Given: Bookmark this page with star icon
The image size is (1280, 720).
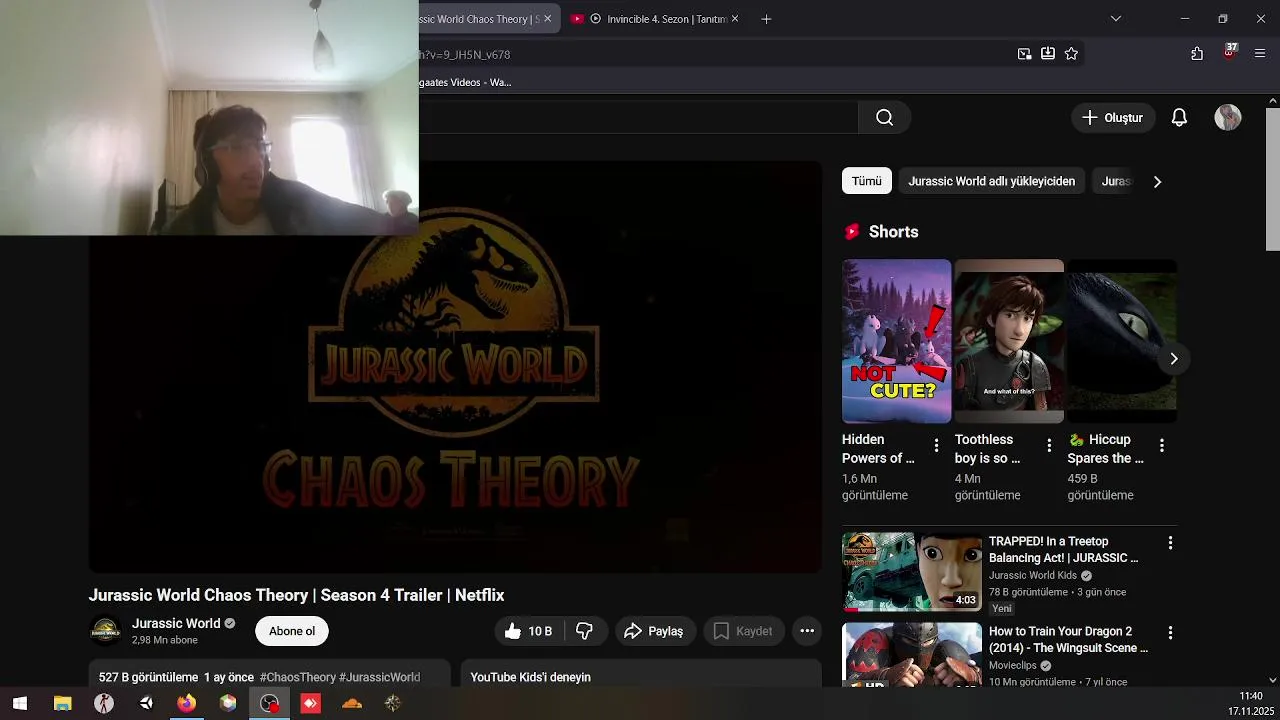Looking at the screenshot, I should click(x=1071, y=54).
